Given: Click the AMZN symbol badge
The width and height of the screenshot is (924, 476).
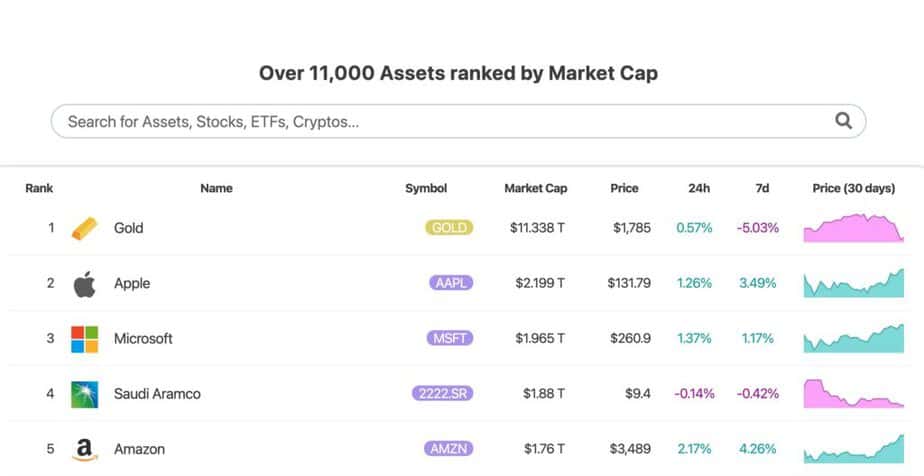Looking at the screenshot, I should tap(448, 449).
